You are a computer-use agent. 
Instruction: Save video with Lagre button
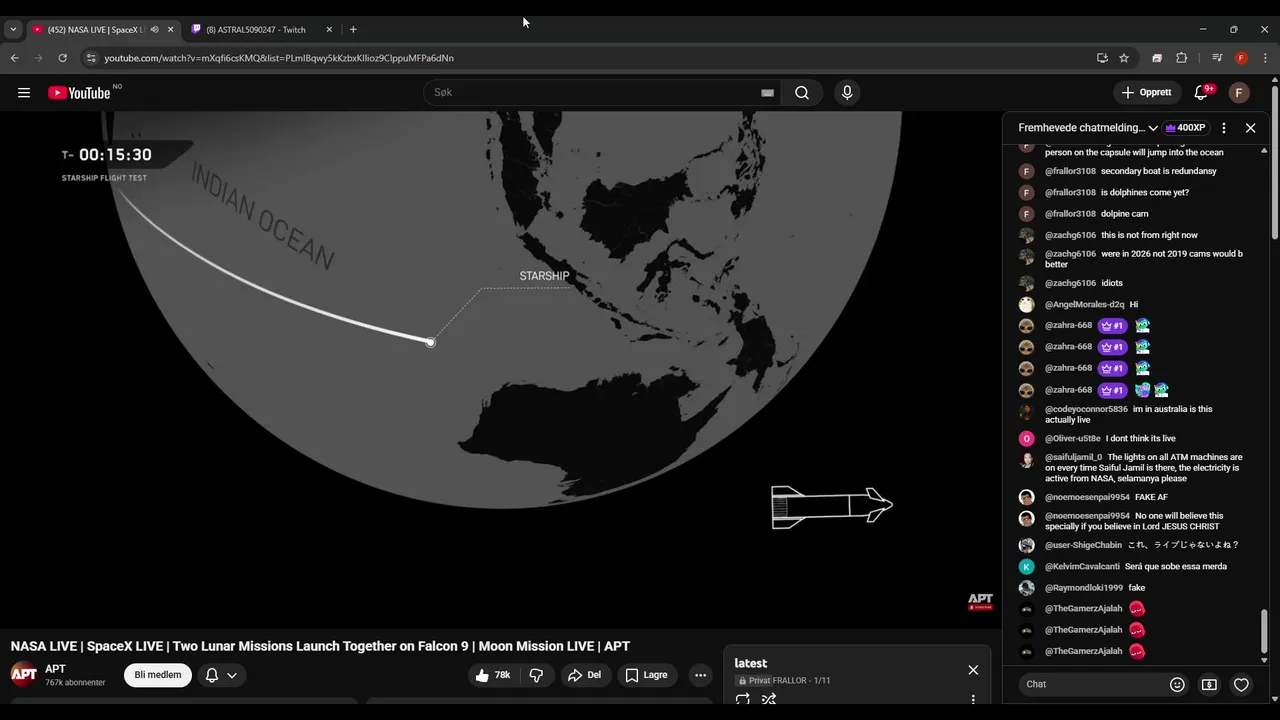tap(647, 675)
